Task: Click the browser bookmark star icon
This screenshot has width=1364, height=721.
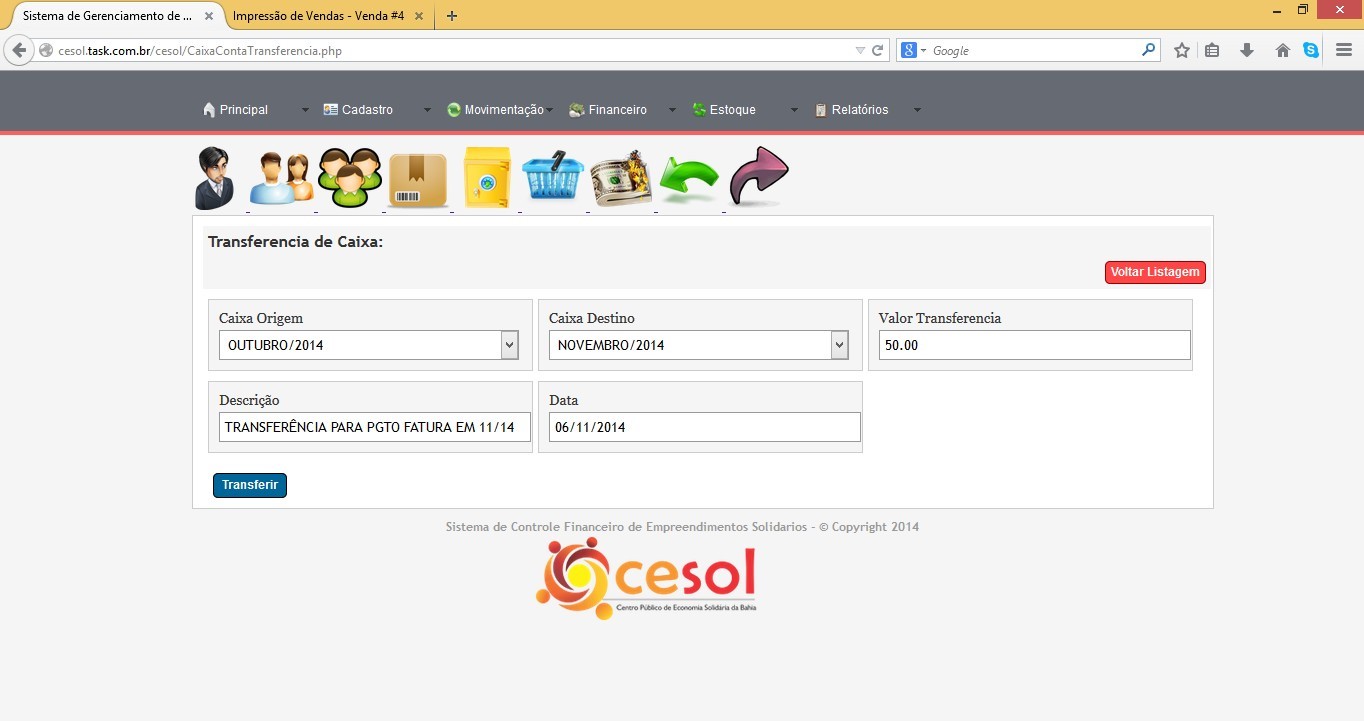Action: [1182, 50]
